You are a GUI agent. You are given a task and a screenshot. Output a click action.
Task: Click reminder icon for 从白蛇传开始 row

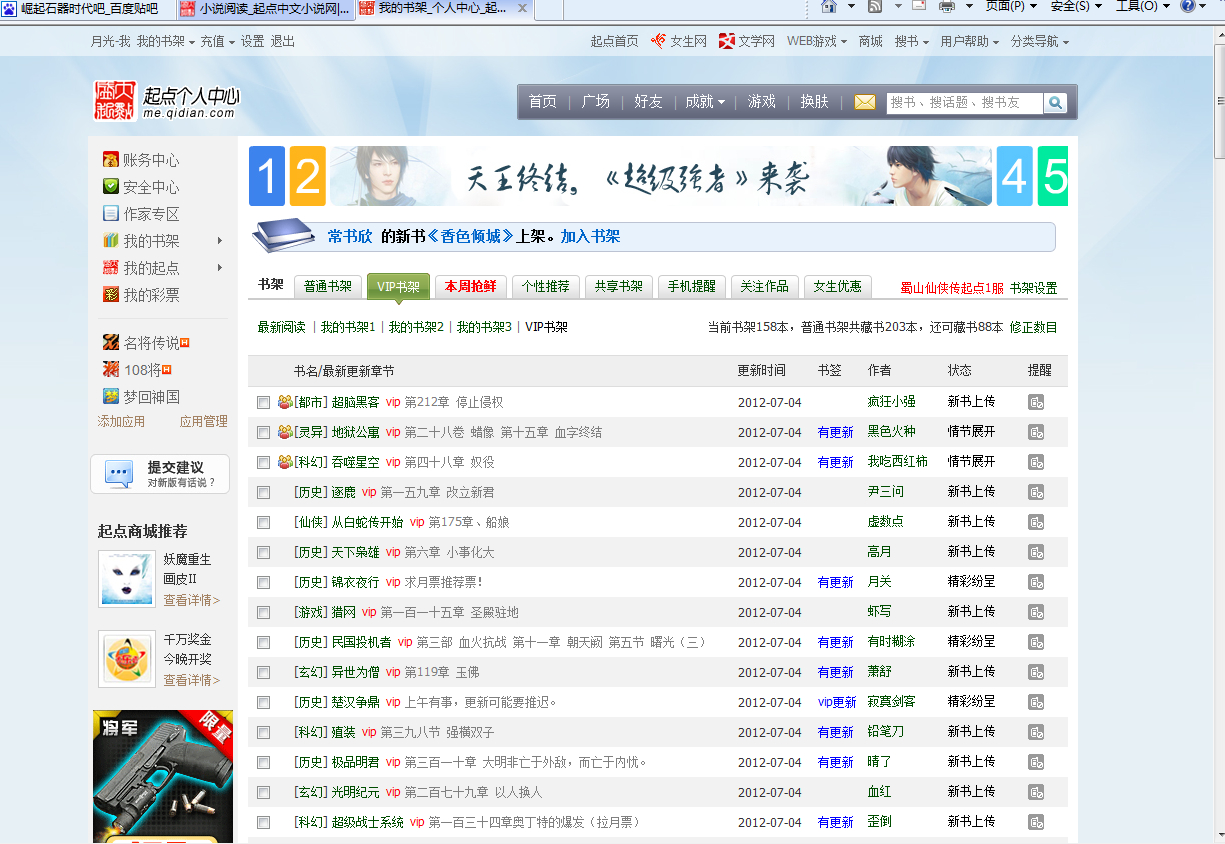click(x=1036, y=522)
